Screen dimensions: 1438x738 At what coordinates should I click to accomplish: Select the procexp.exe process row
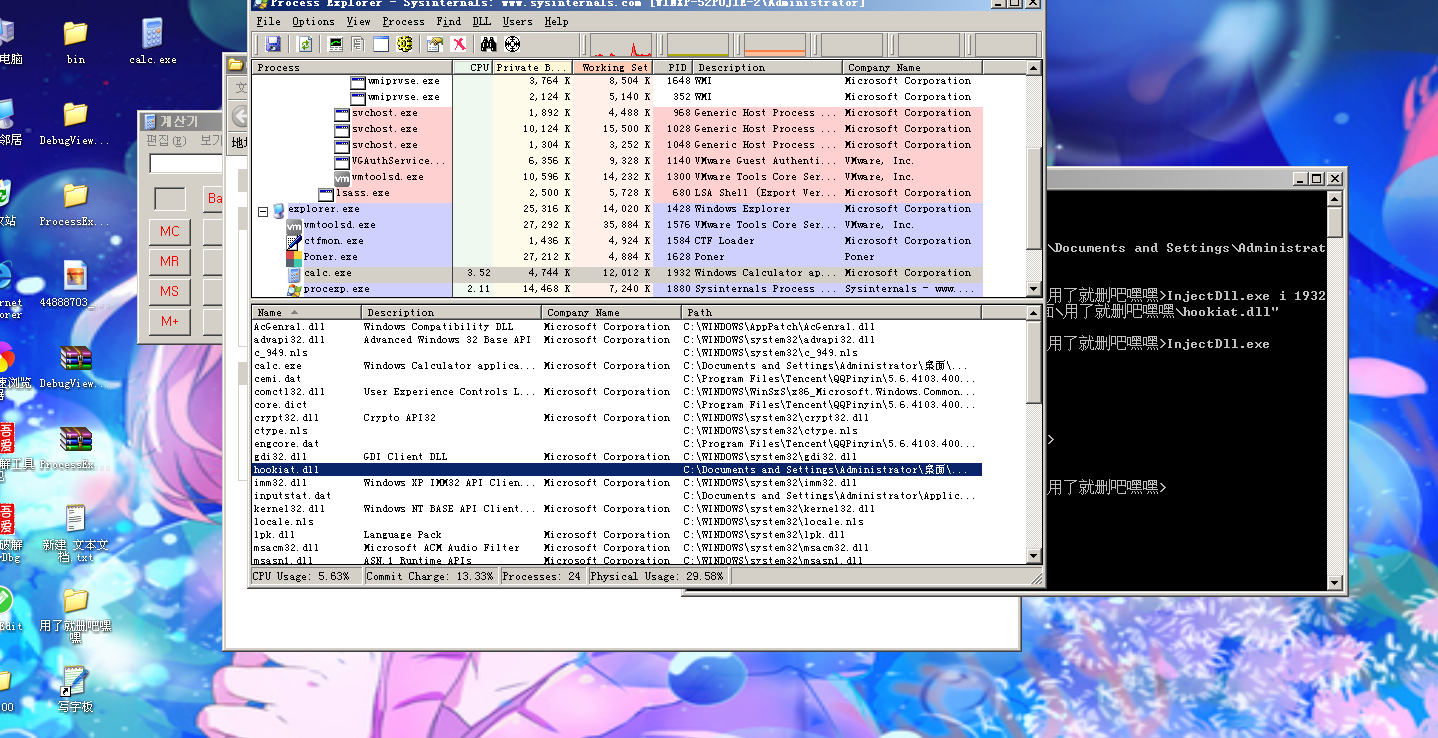pyautogui.click(x=617, y=289)
